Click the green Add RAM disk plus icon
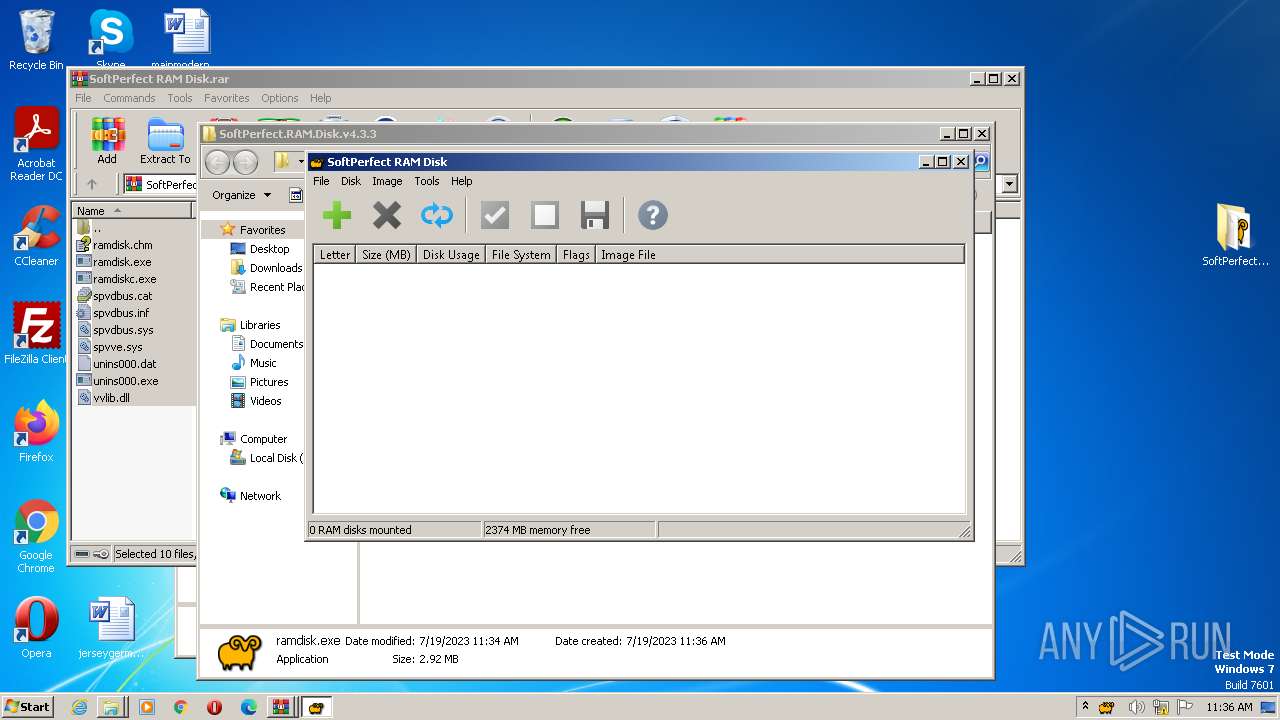Screen dimensions: 1280x720 [337, 215]
